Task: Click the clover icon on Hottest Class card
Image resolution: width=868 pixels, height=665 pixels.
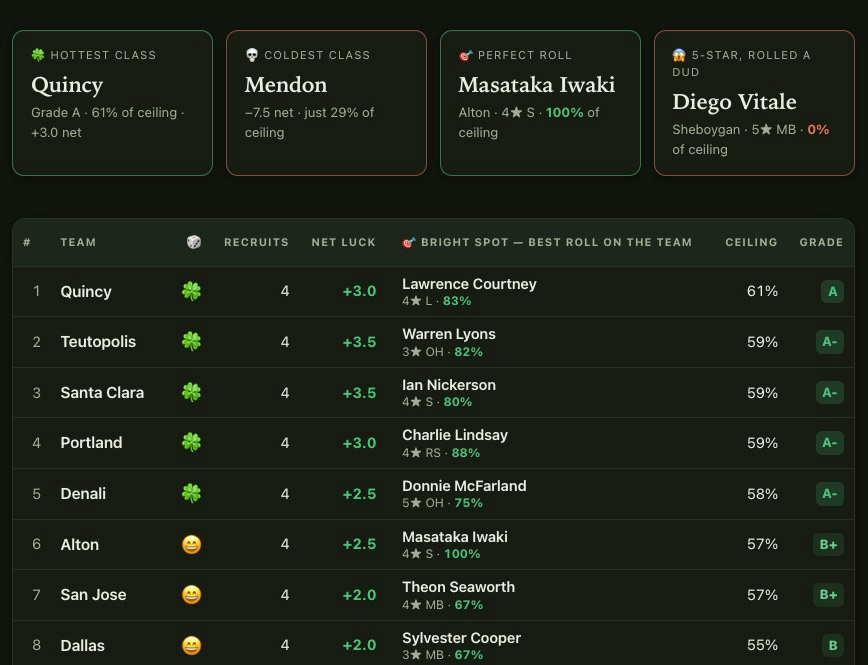Action: (x=38, y=55)
